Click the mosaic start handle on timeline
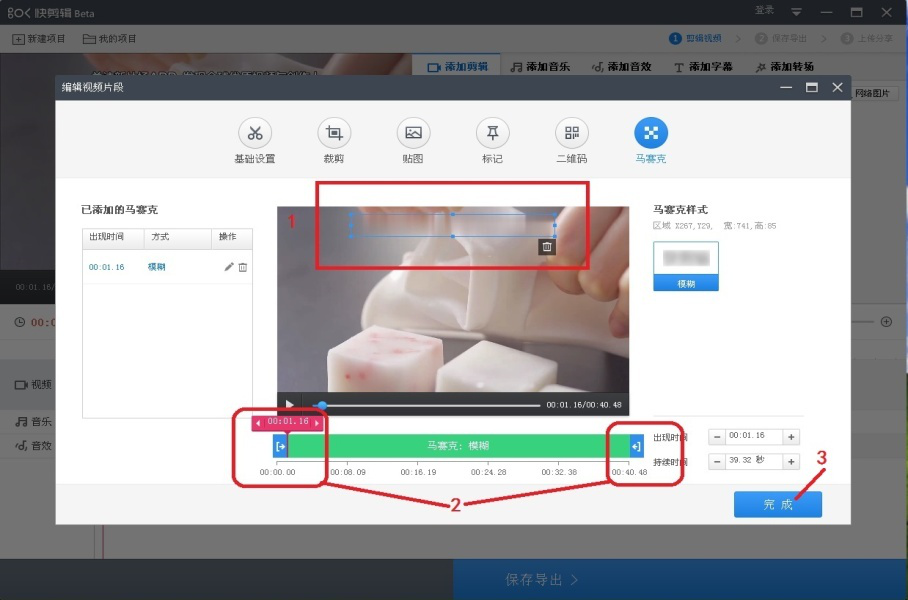Image resolution: width=908 pixels, height=600 pixels. (280, 446)
